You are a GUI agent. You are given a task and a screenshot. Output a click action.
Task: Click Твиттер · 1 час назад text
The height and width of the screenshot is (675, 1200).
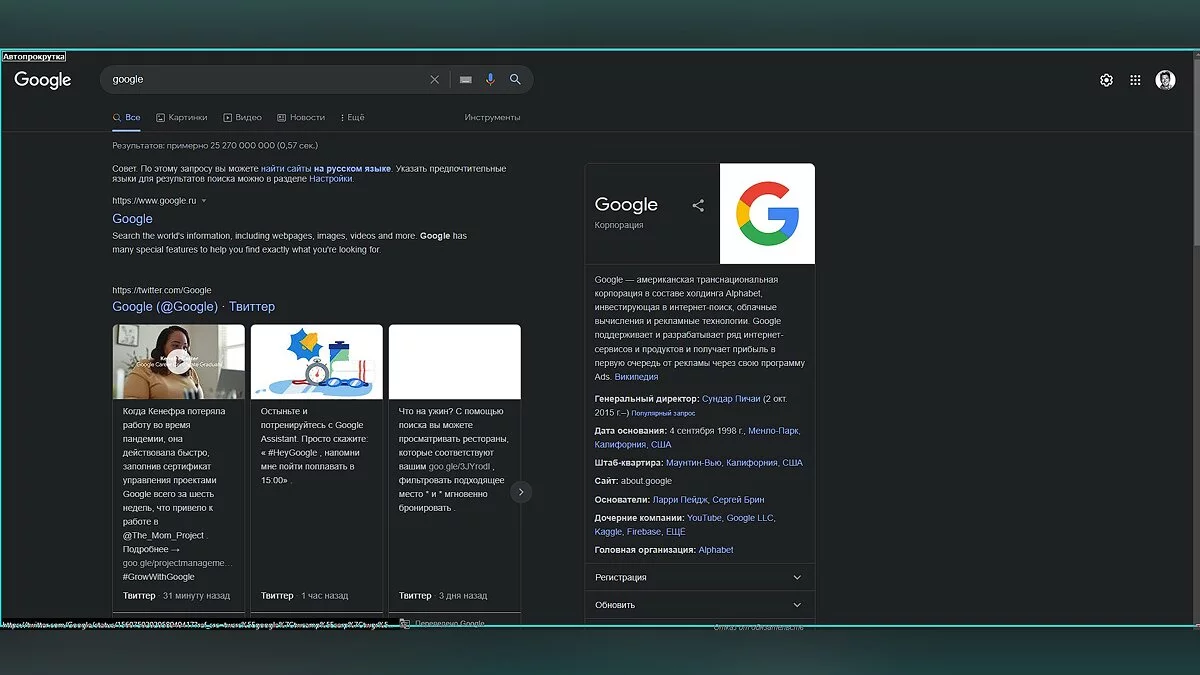pyautogui.click(x=305, y=596)
